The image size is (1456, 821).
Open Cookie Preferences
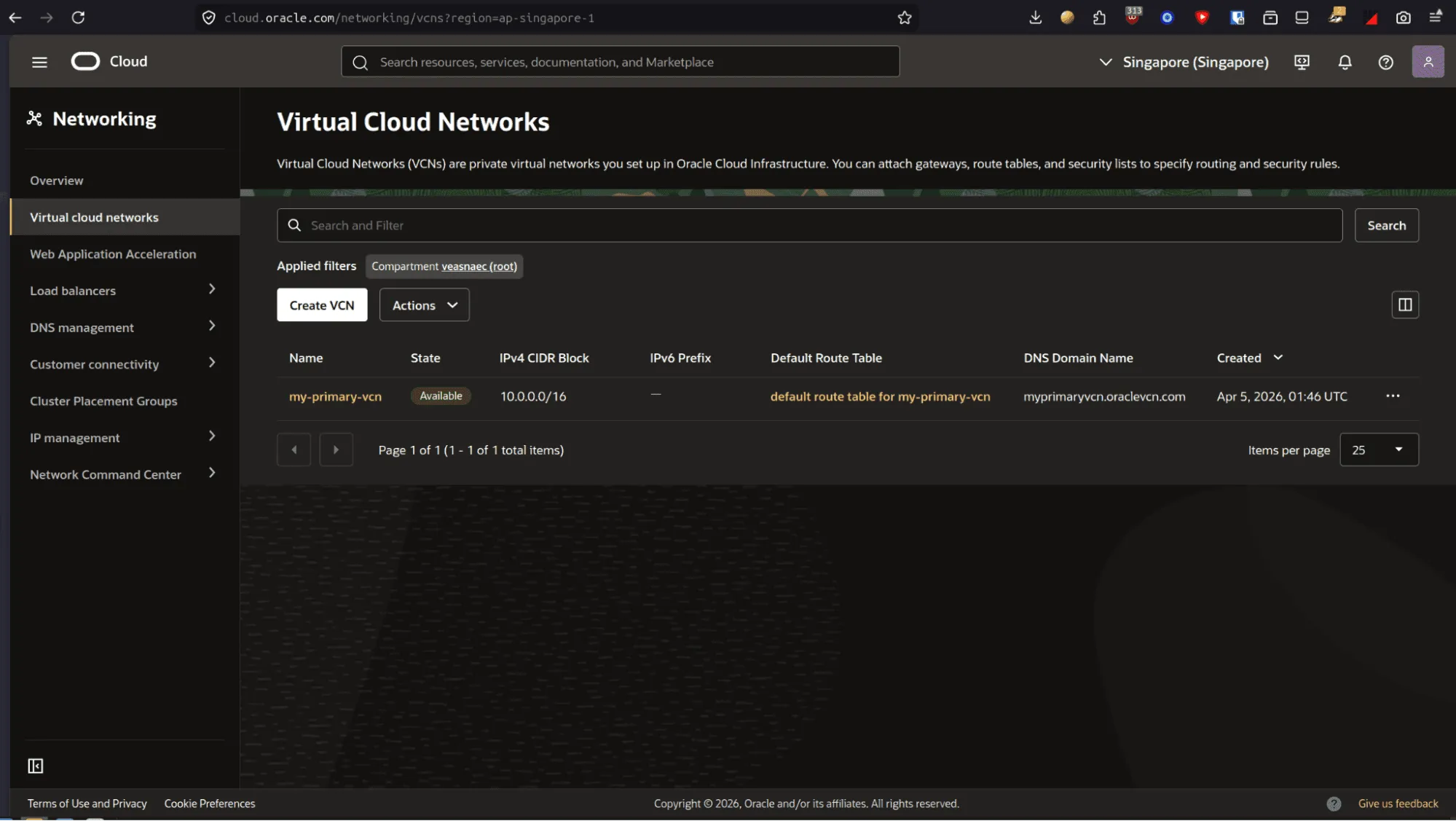click(210, 804)
